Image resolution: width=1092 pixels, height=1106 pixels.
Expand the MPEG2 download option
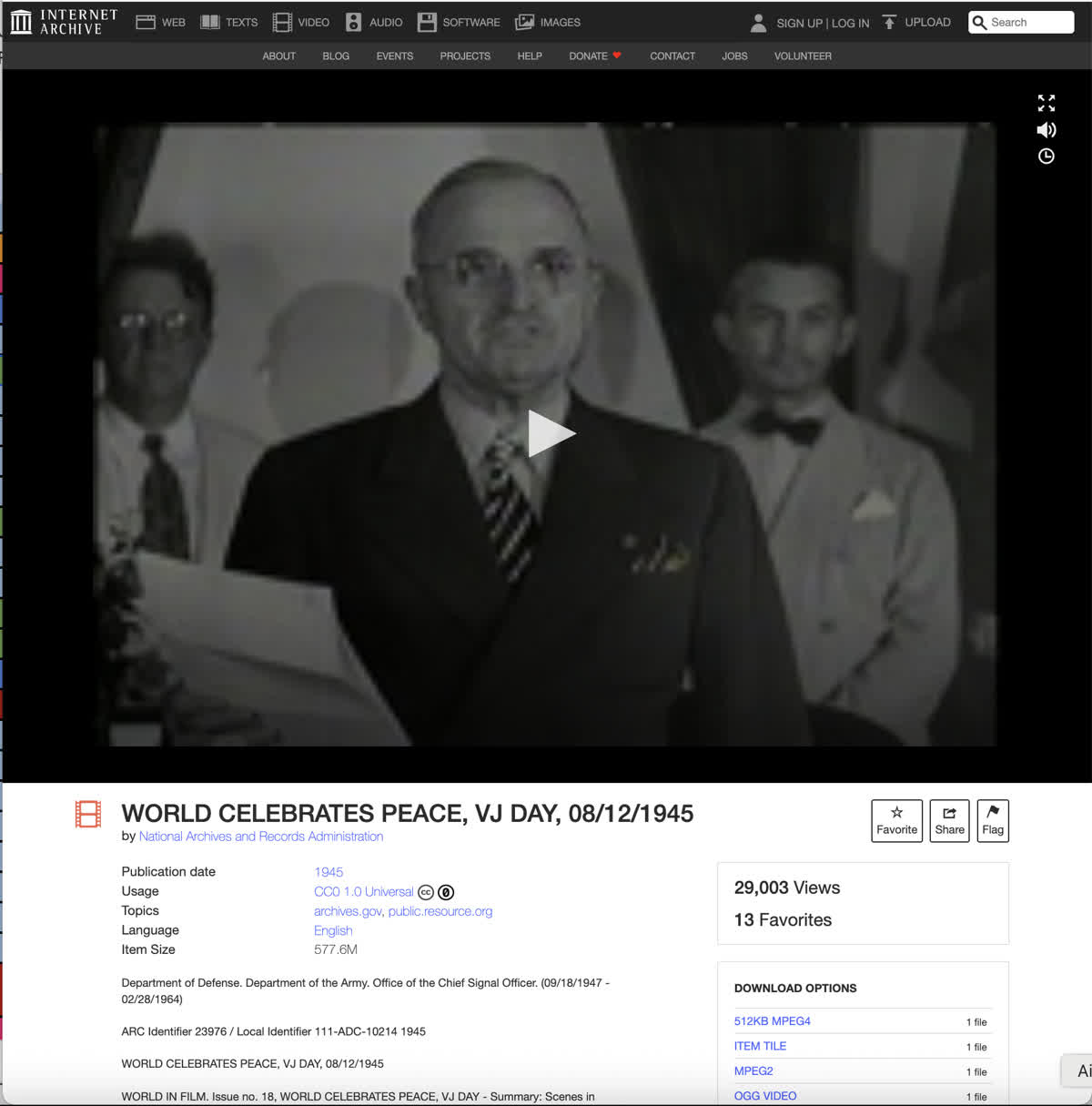click(x=753, y=1071)
